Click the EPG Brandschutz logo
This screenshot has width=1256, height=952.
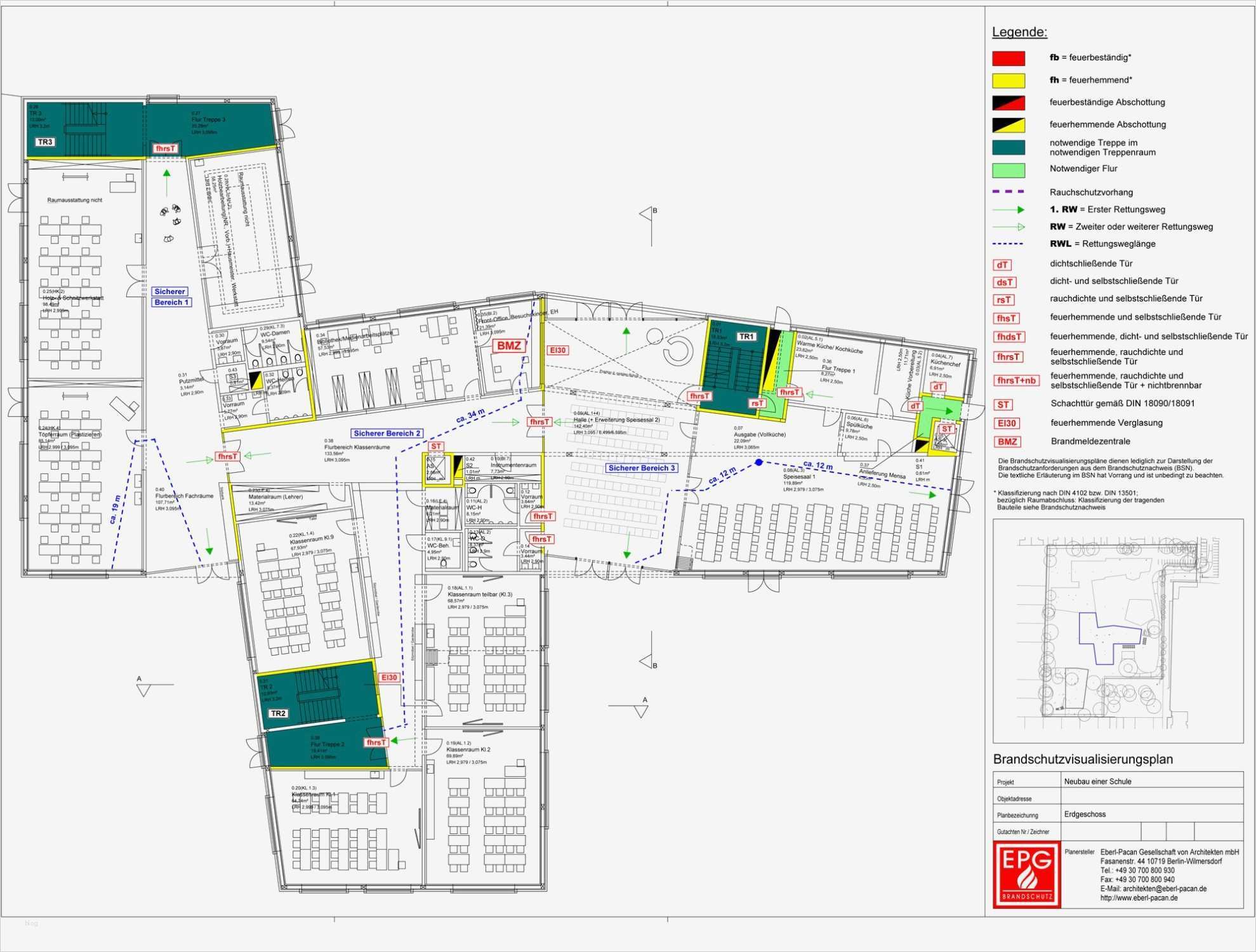[1026, 874]
